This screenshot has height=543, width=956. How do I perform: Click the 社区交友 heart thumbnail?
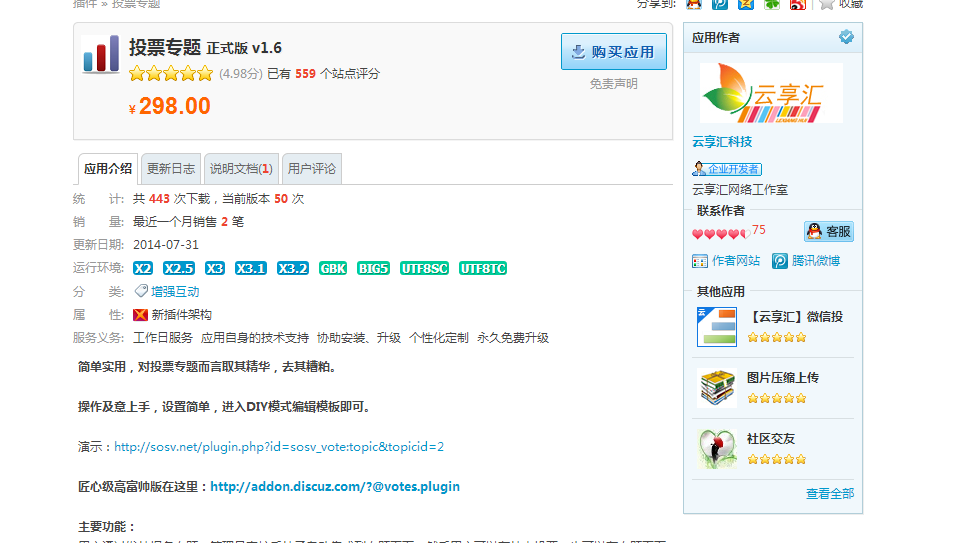click(x=716, y=449)
